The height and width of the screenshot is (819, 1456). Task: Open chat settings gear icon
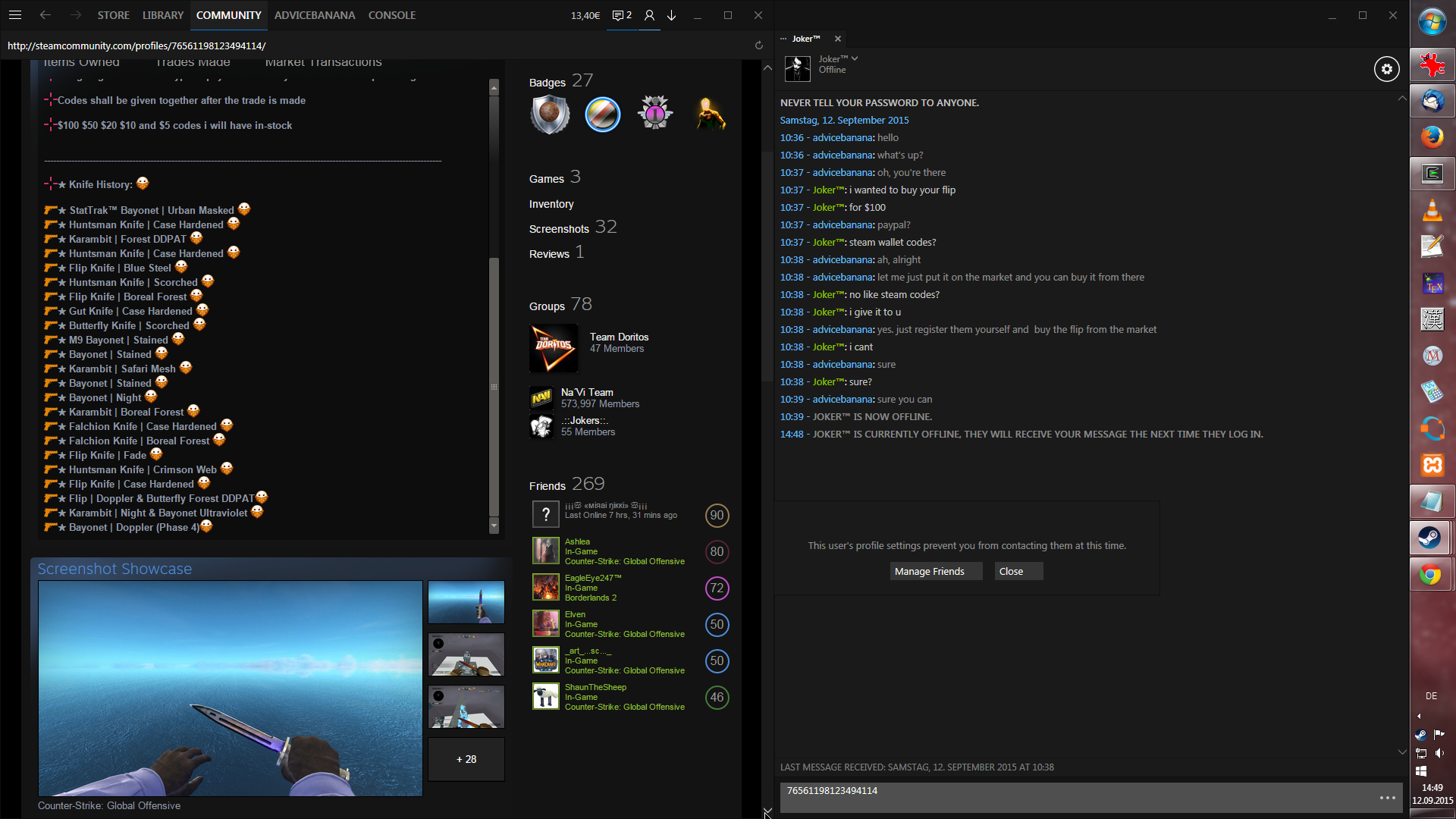point(1386,69)
